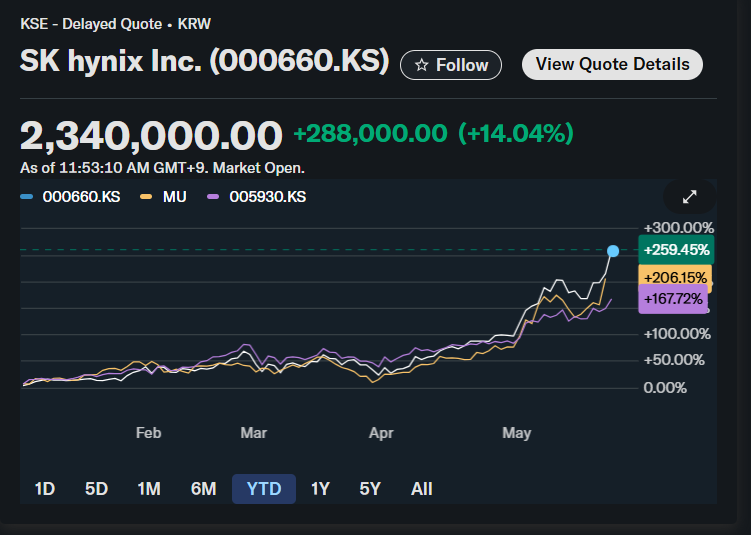Screen dimensions: 751x535
Task: Click the price 2,340,000.00
Action: pyautogui.click(x=151, y=135)
